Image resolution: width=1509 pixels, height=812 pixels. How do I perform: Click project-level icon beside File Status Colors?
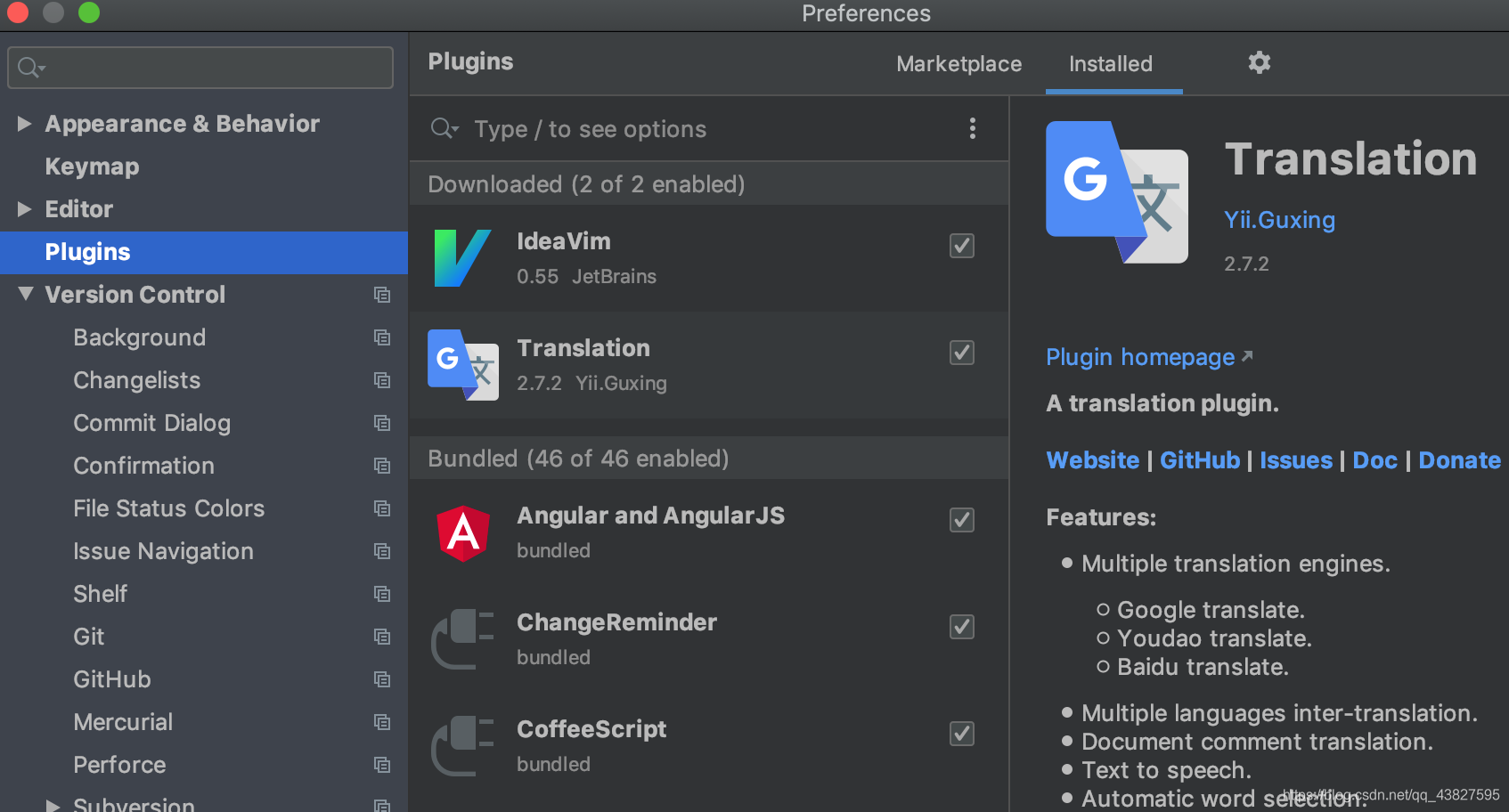point(382,508)
